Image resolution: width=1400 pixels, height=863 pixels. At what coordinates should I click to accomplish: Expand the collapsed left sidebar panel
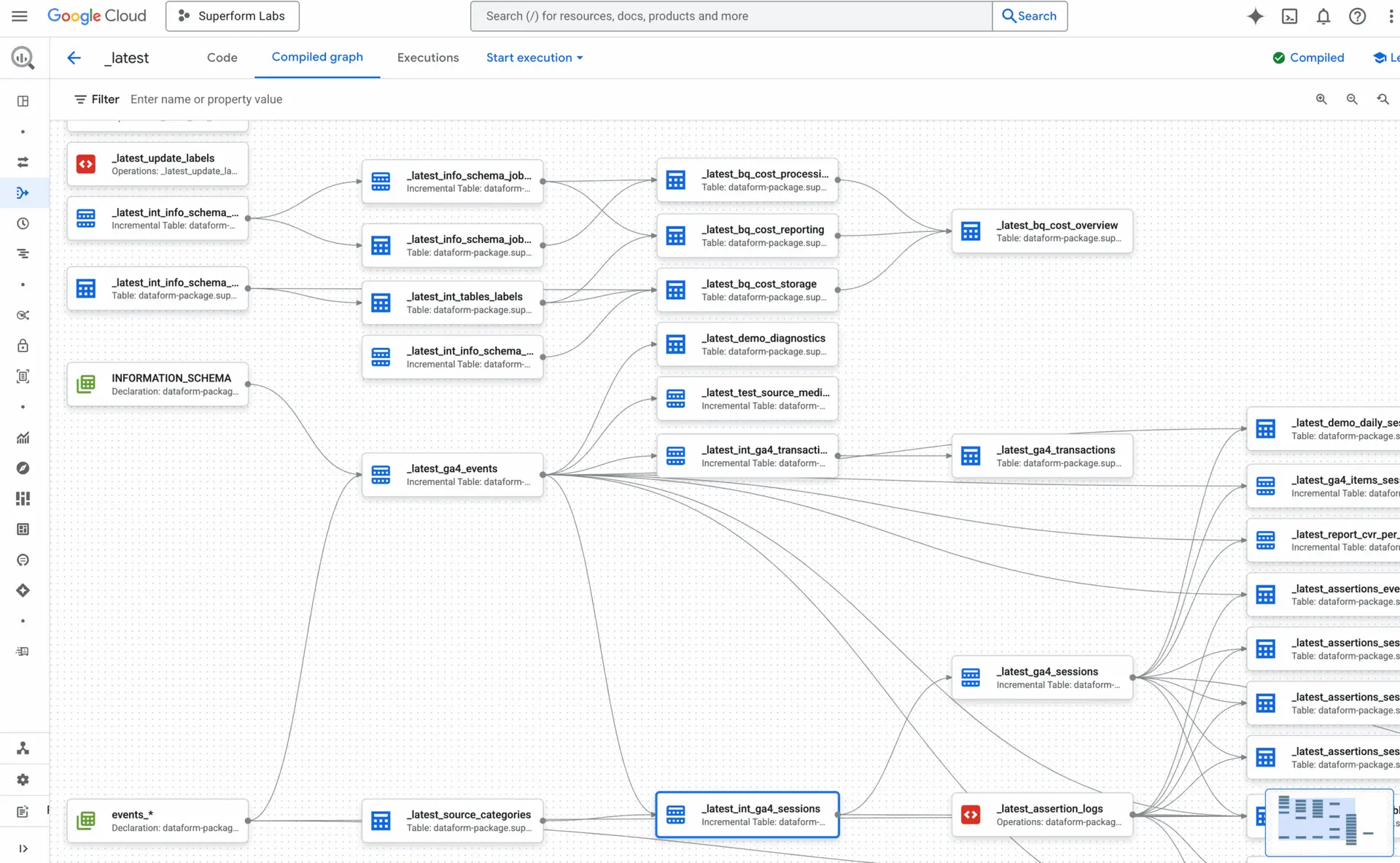point(23,848)
